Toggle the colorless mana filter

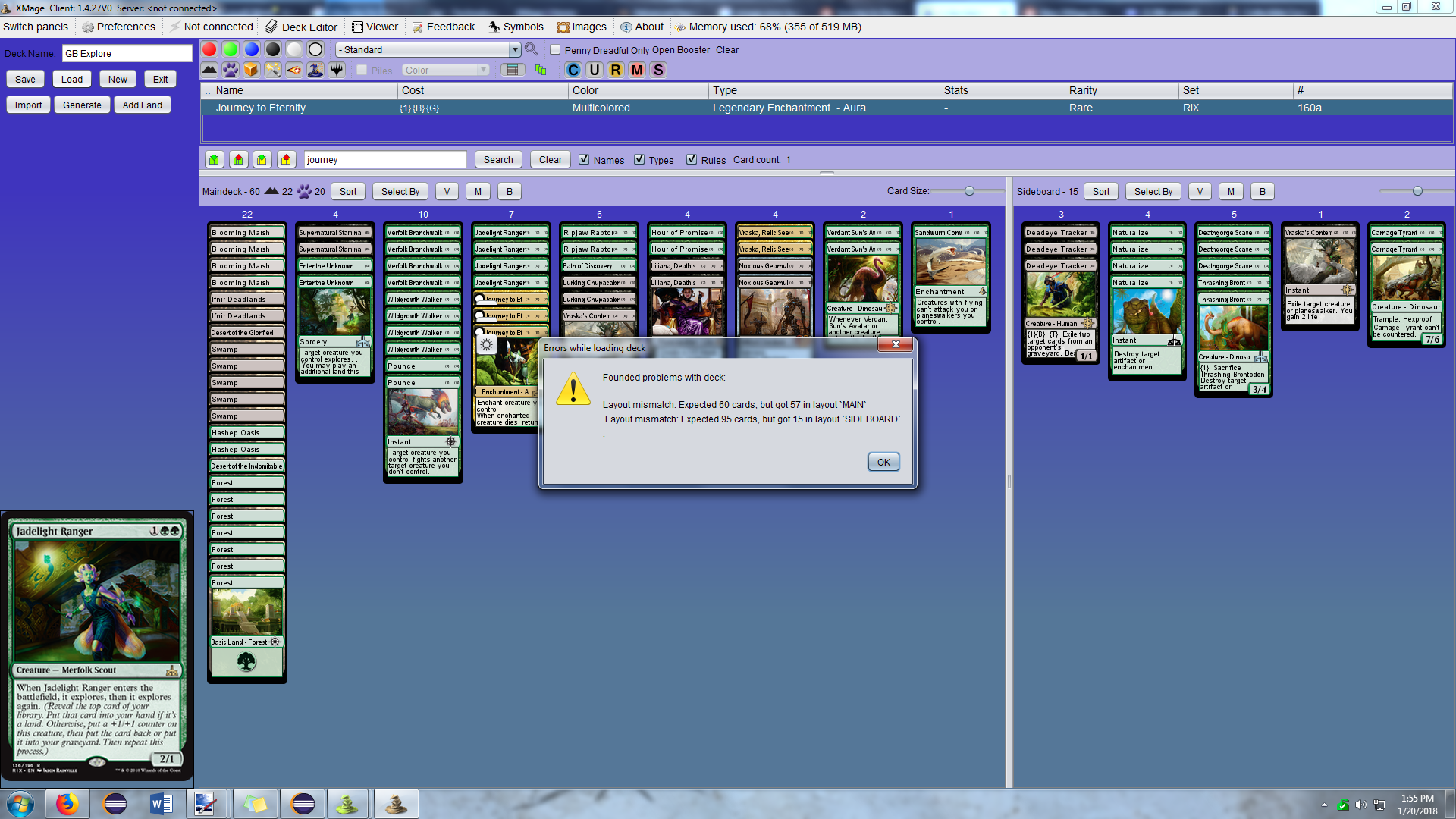tap(315, 49)
